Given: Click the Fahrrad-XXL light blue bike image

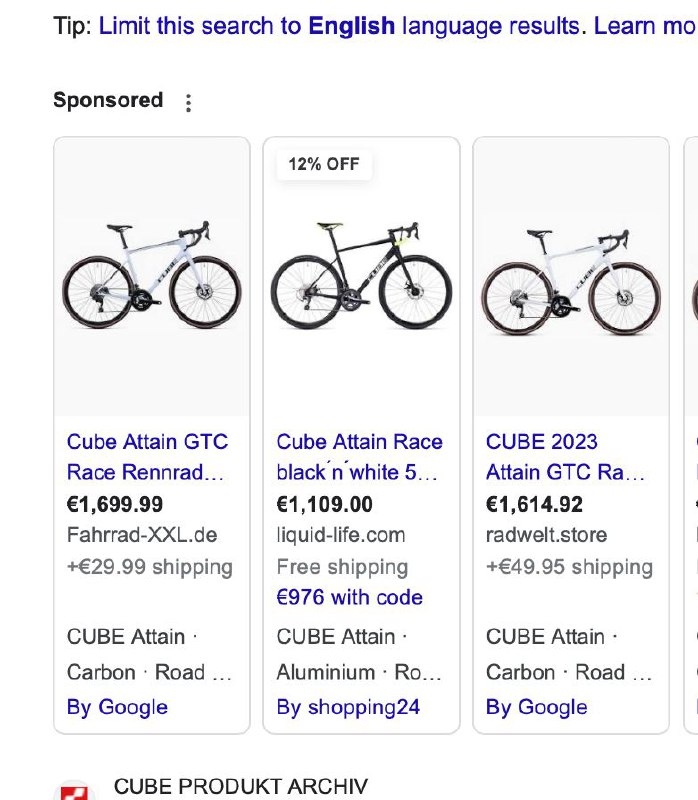Looking at the screenshot, I should [x=151, y=276].
